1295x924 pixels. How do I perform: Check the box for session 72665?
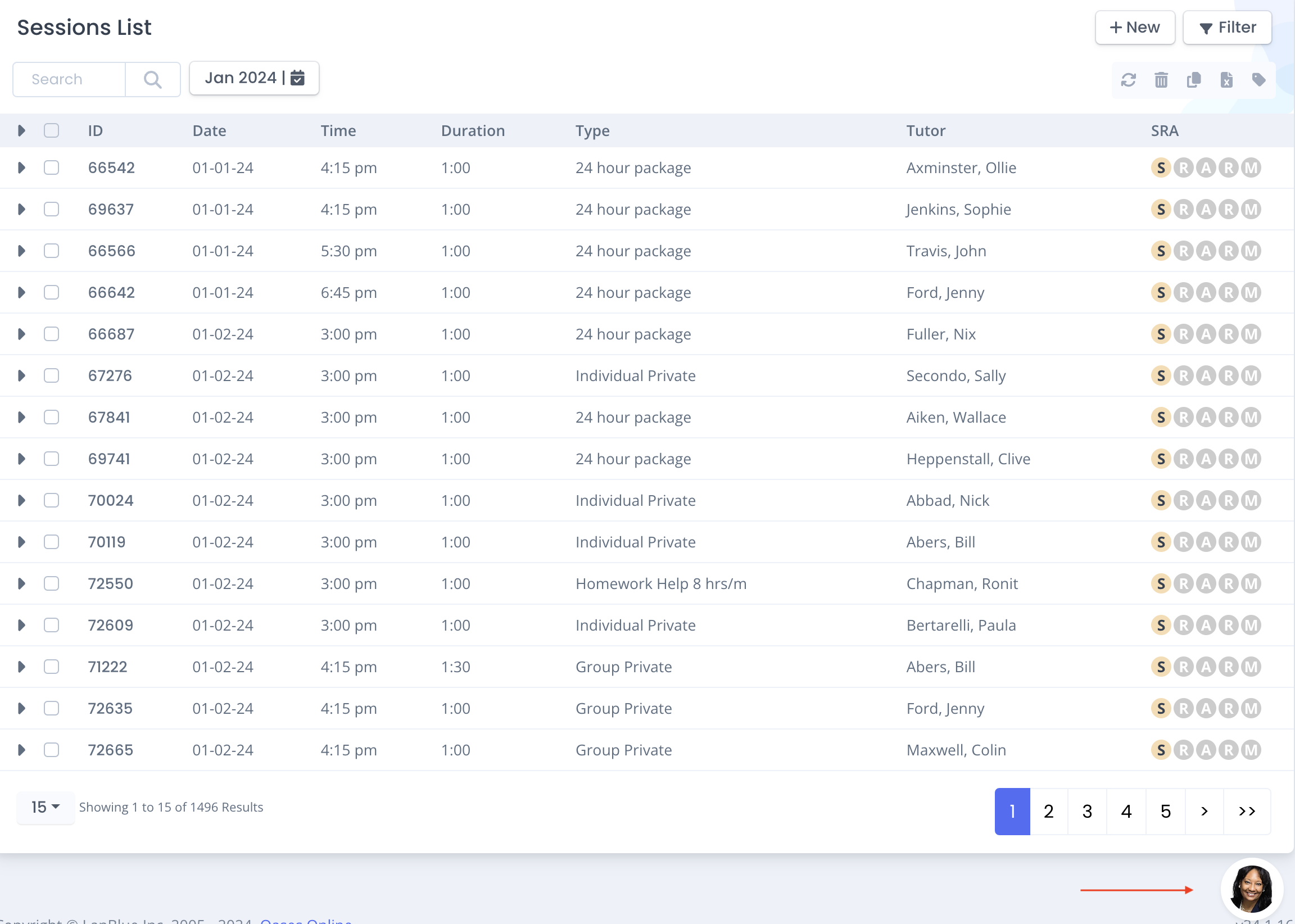click(51, 749)
